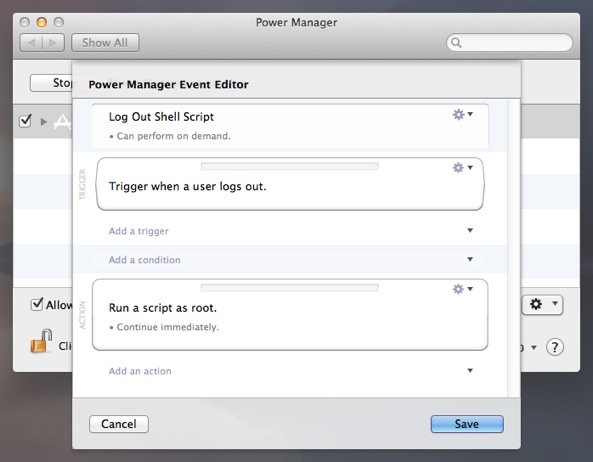Go forward with the right arrow button
Image resolution: width=593 pixels, height=462 pixels.
(53, 43)
